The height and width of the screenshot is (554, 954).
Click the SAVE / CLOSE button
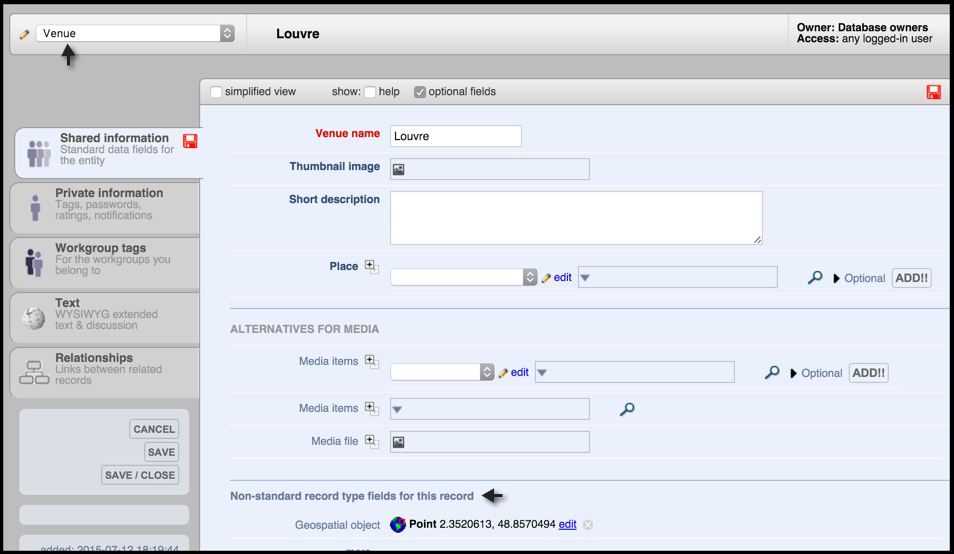tap(140, 475)
